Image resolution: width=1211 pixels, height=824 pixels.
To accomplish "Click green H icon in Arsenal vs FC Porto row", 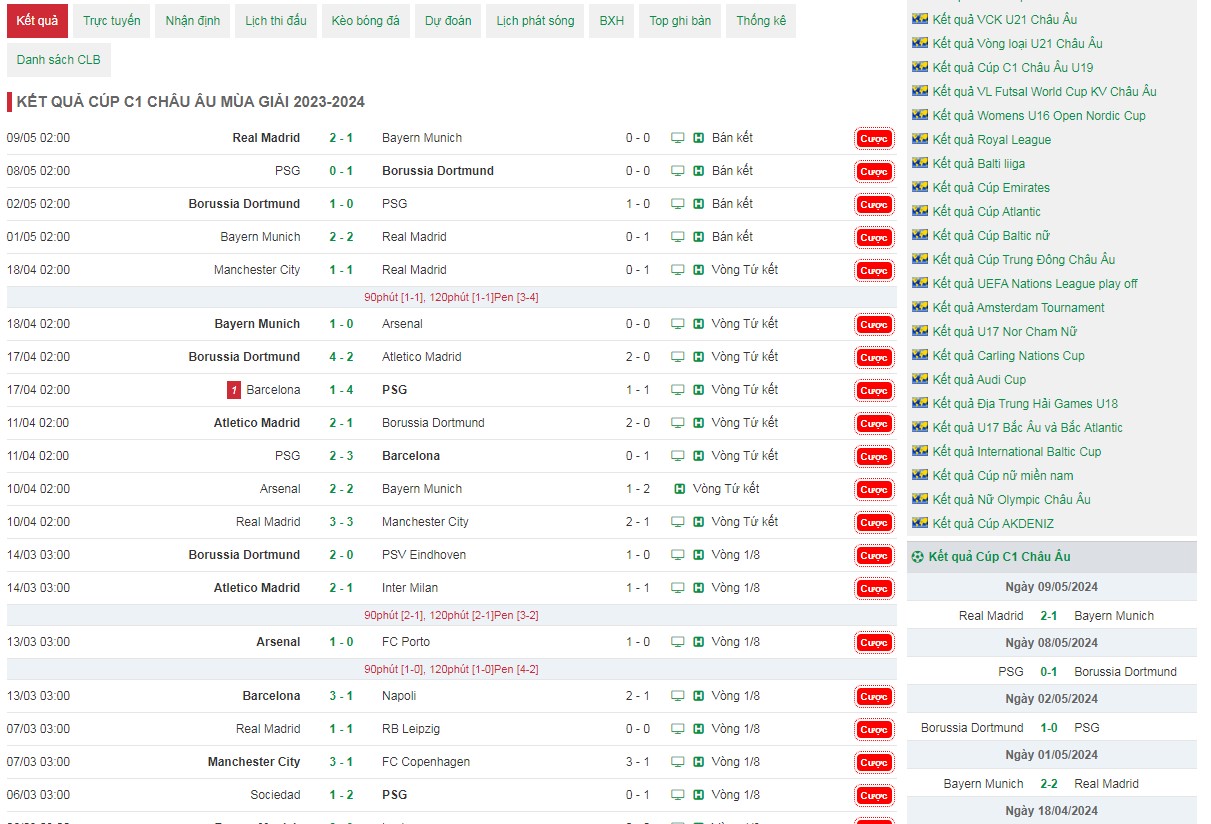I will pos(699,642).
